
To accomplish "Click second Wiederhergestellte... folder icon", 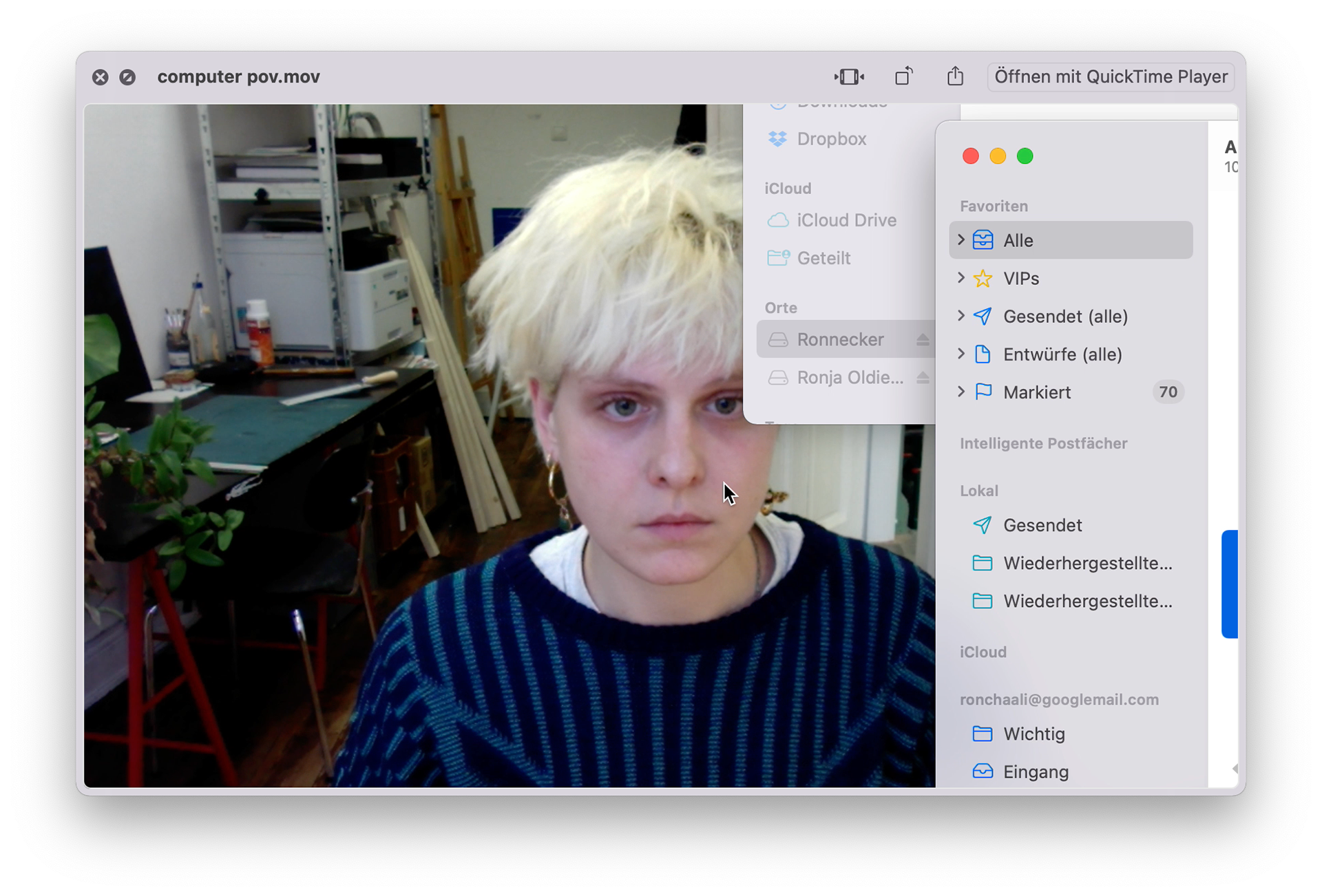I will pyautogui.click(x=983, y=601).
